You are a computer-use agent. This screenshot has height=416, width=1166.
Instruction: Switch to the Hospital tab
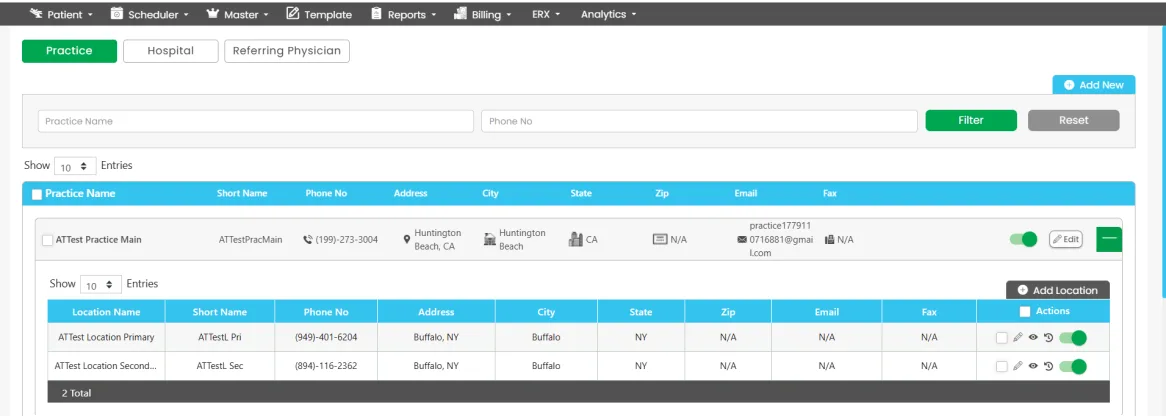[x=171, y=51]
